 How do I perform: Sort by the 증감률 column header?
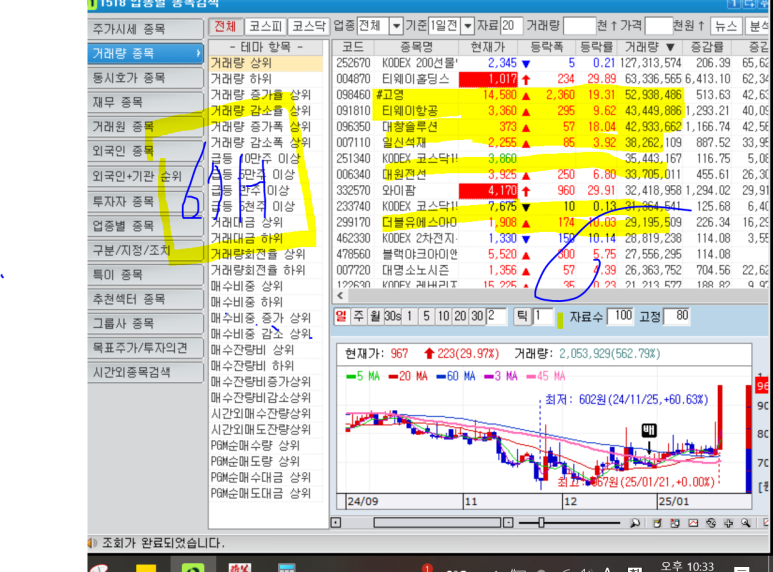(x=707, y=47)
